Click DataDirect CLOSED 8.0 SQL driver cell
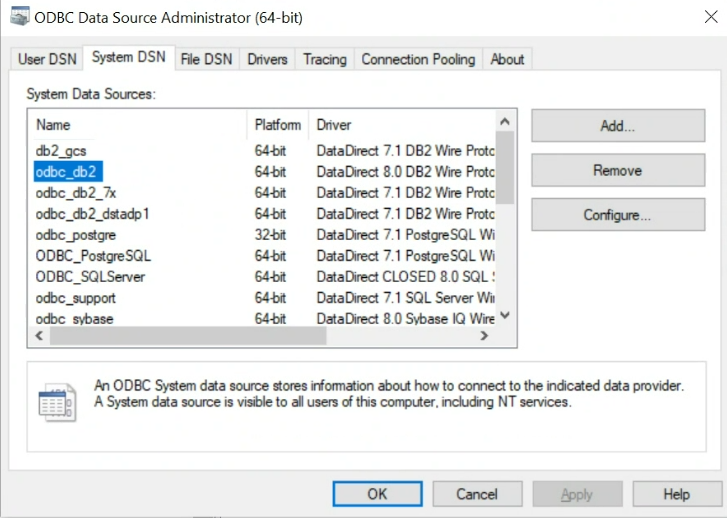The width and height of the screenshot is (727, 518). 406,277
